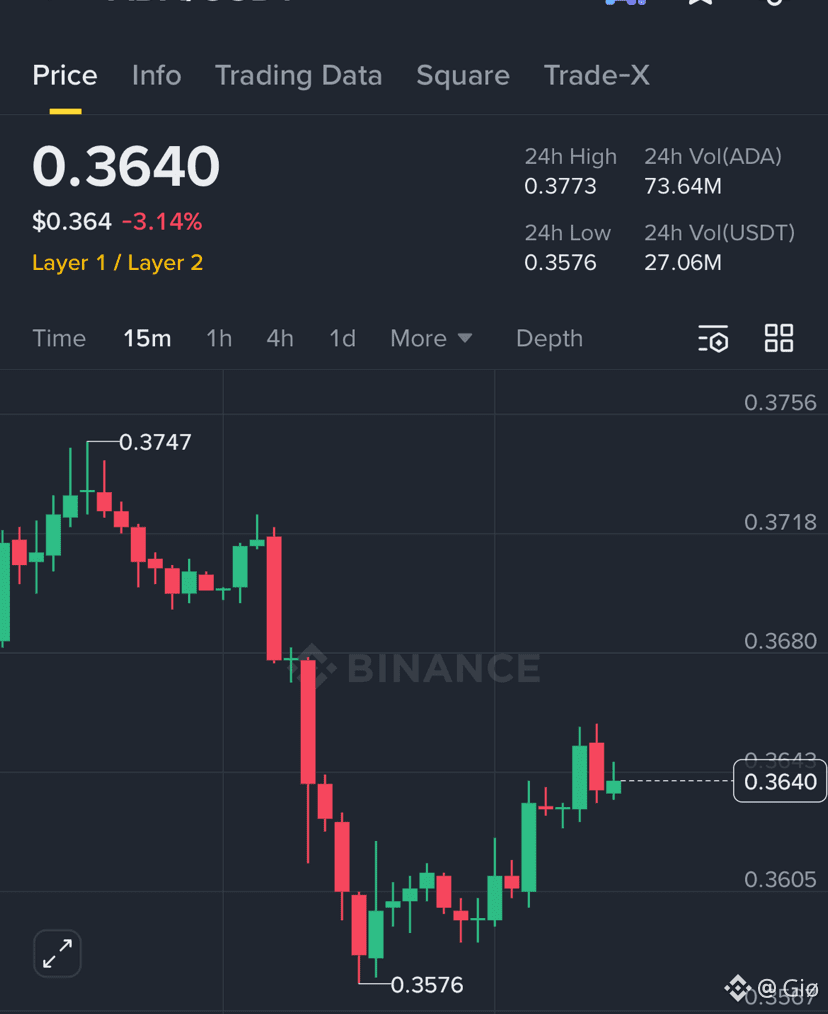Expand chart to fullscreen
This screenshot has height=1014, width=828.
point(58,953)
